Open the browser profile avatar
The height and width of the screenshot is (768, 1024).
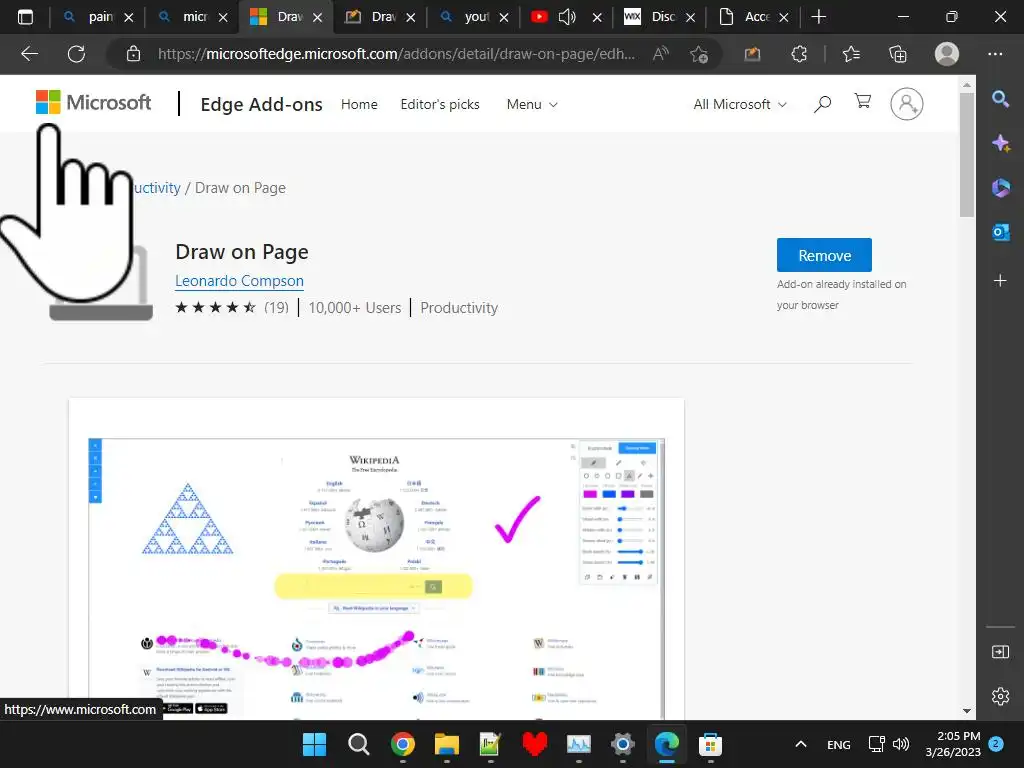947,54
